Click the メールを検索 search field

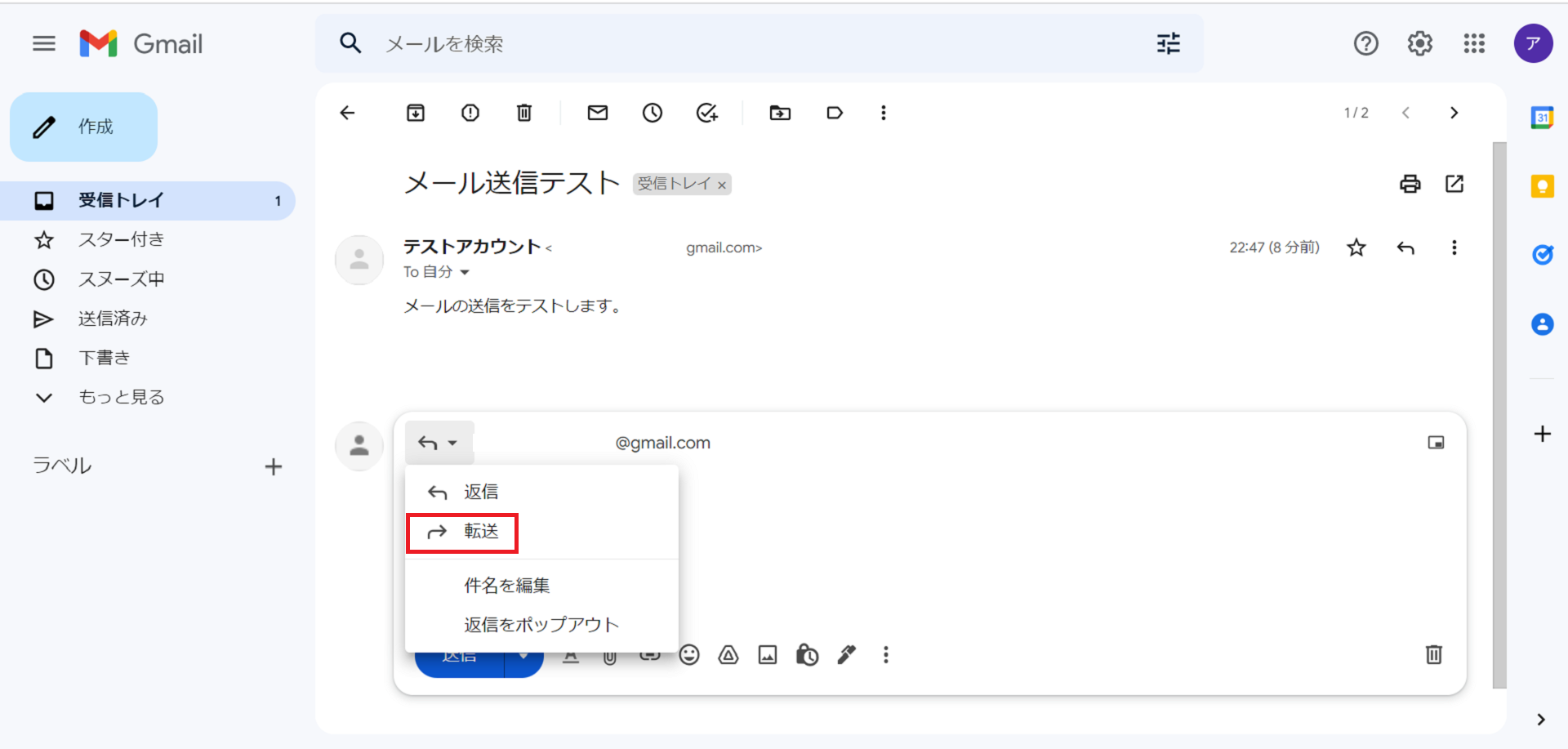pos(735,43)
